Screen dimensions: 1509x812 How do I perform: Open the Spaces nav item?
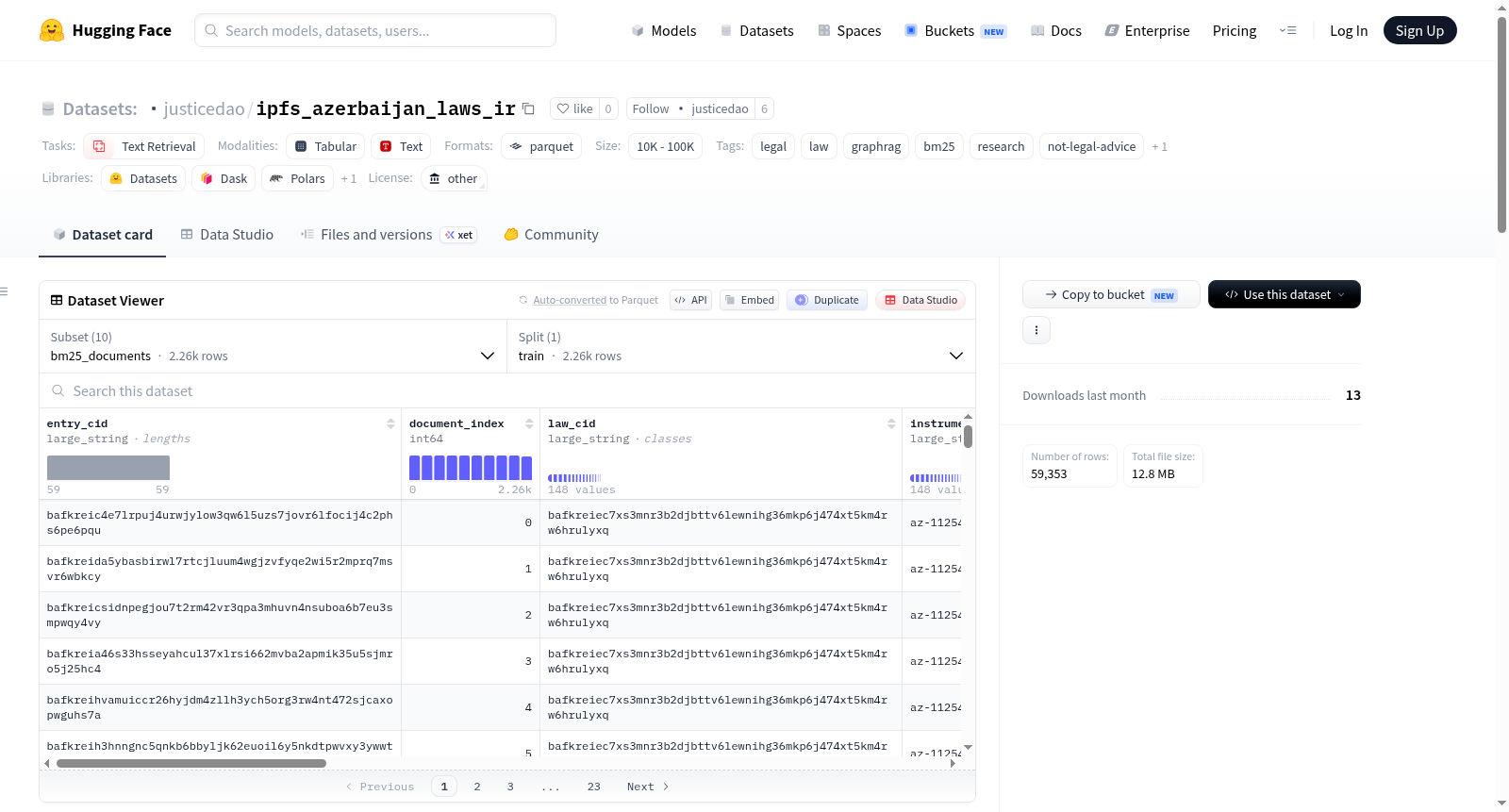[850, 30]
